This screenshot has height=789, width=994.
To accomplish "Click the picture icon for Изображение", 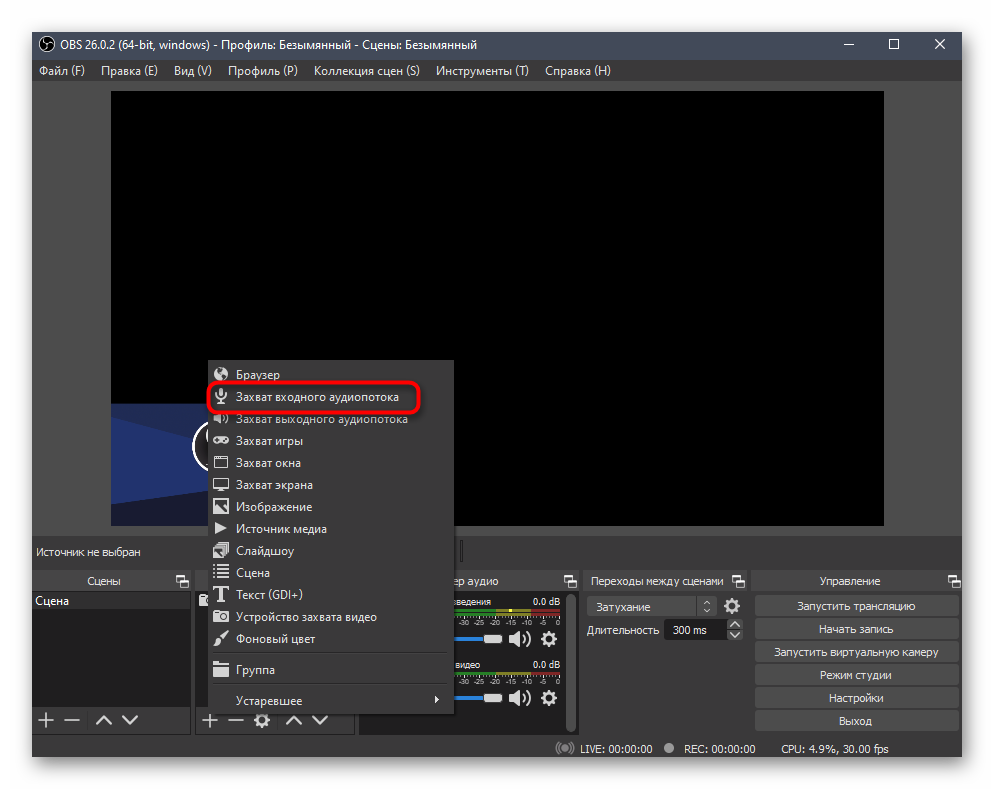I will click(x=221, y=506).
